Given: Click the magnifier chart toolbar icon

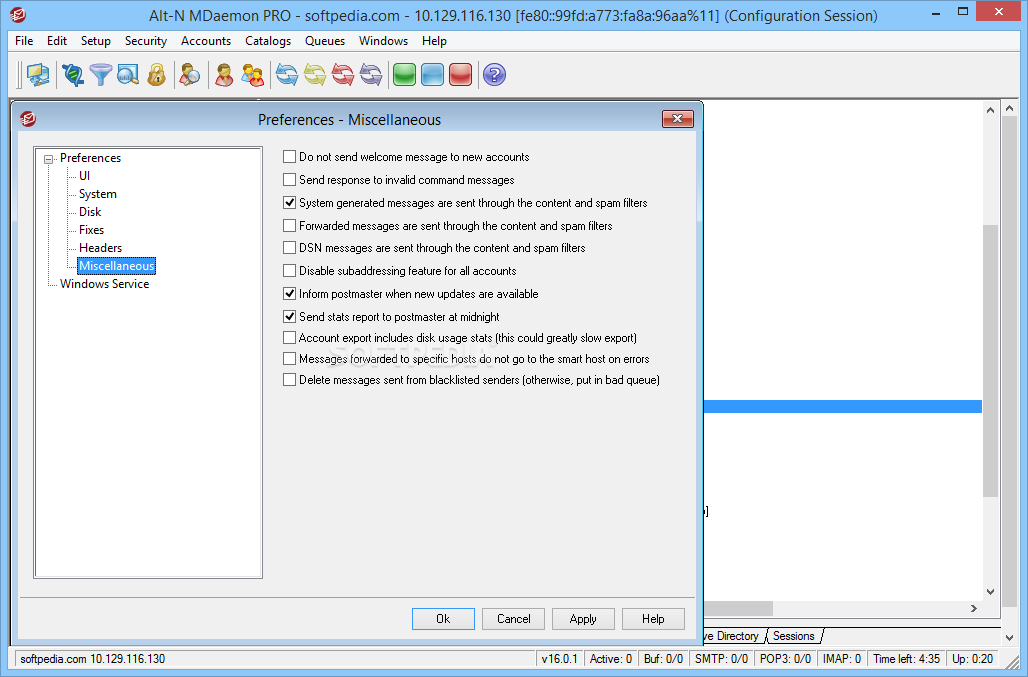Looking at the screenshot, I should [x=128, y=75].
